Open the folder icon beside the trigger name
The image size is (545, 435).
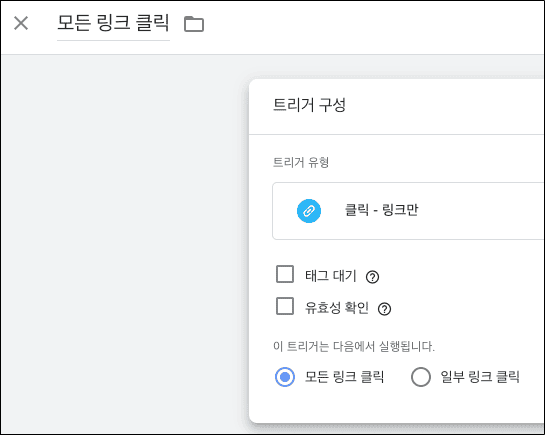194,24
